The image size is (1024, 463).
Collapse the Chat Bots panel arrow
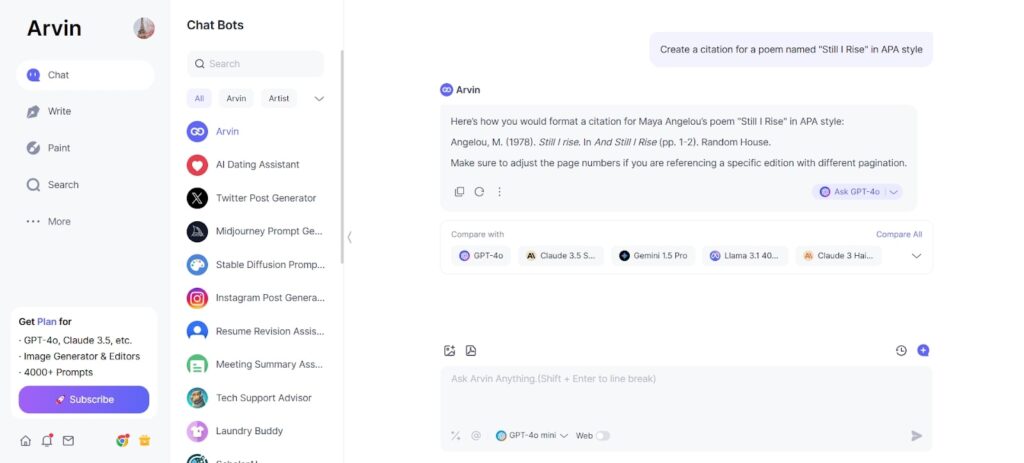coord(349,237)
